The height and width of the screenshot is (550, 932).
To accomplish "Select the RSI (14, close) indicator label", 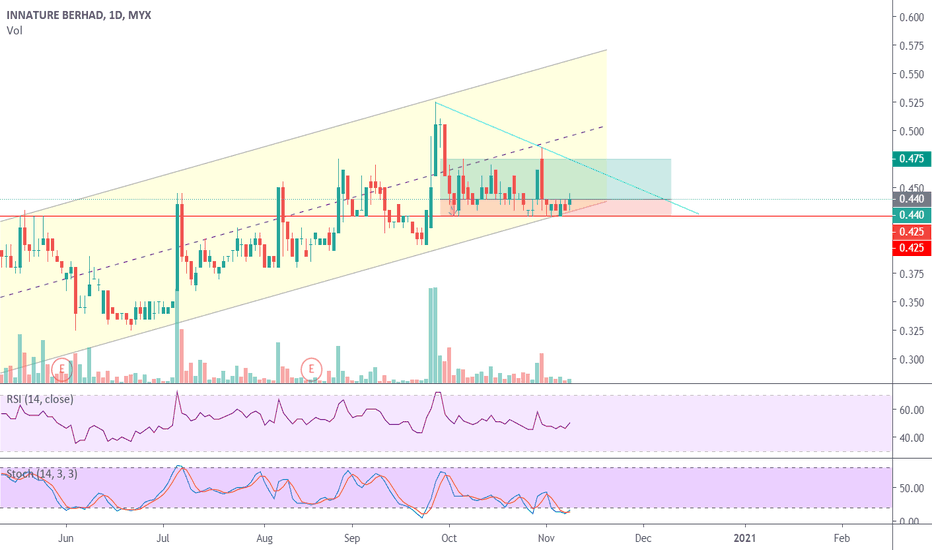I will point(40,399).
